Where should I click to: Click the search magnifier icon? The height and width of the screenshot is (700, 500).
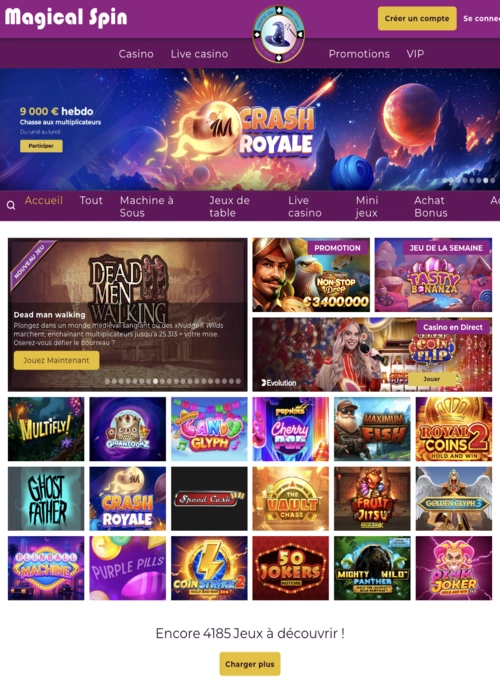[x=11, y=205]
